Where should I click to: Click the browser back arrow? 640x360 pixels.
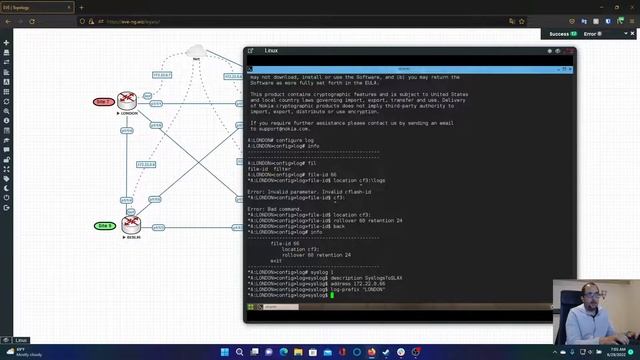click(x=8, y=21)
